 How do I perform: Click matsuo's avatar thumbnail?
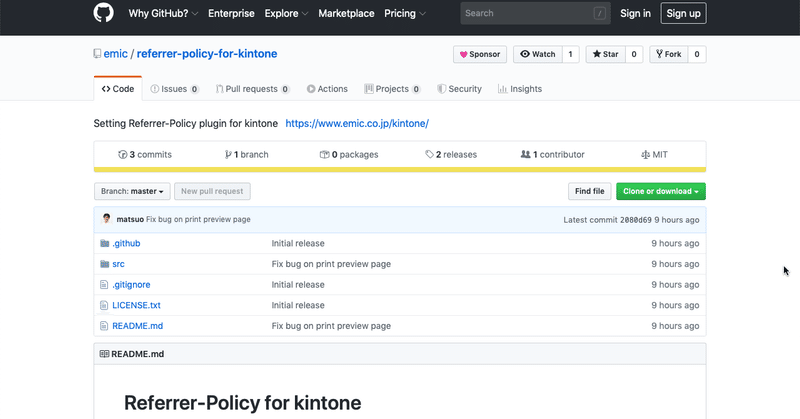point(106,218)
